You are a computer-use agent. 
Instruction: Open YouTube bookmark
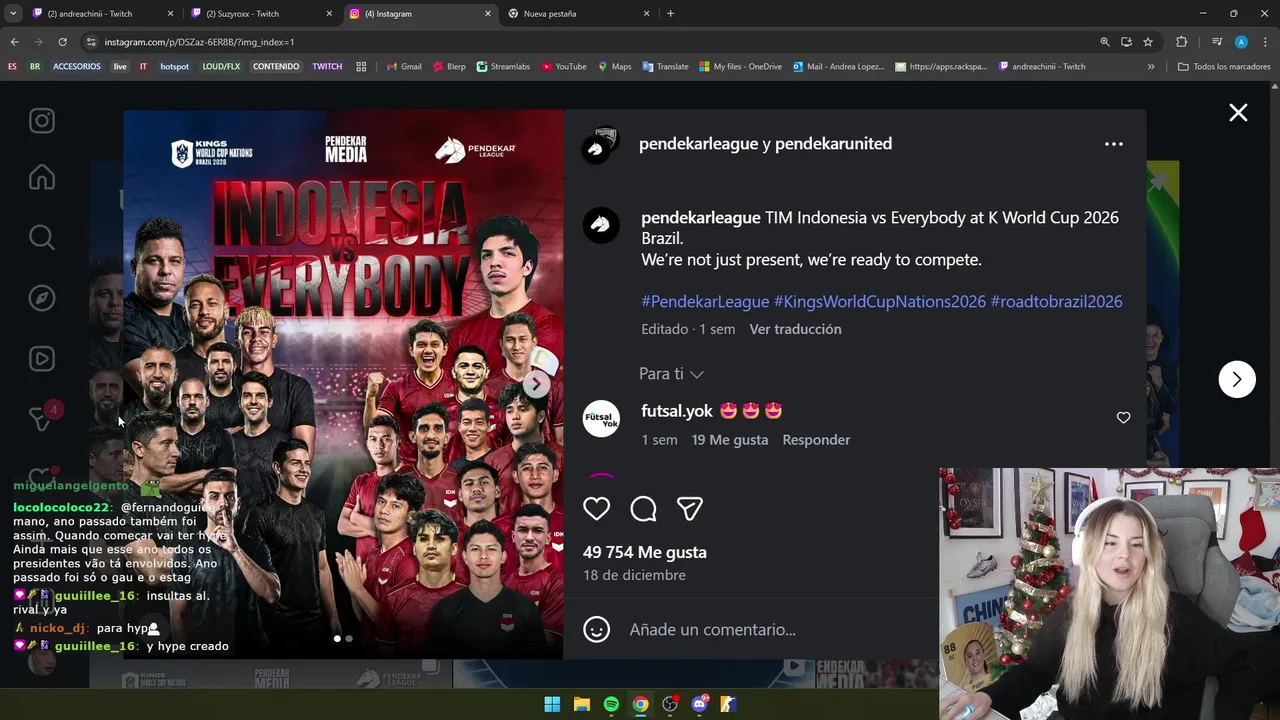click(564, 67)
